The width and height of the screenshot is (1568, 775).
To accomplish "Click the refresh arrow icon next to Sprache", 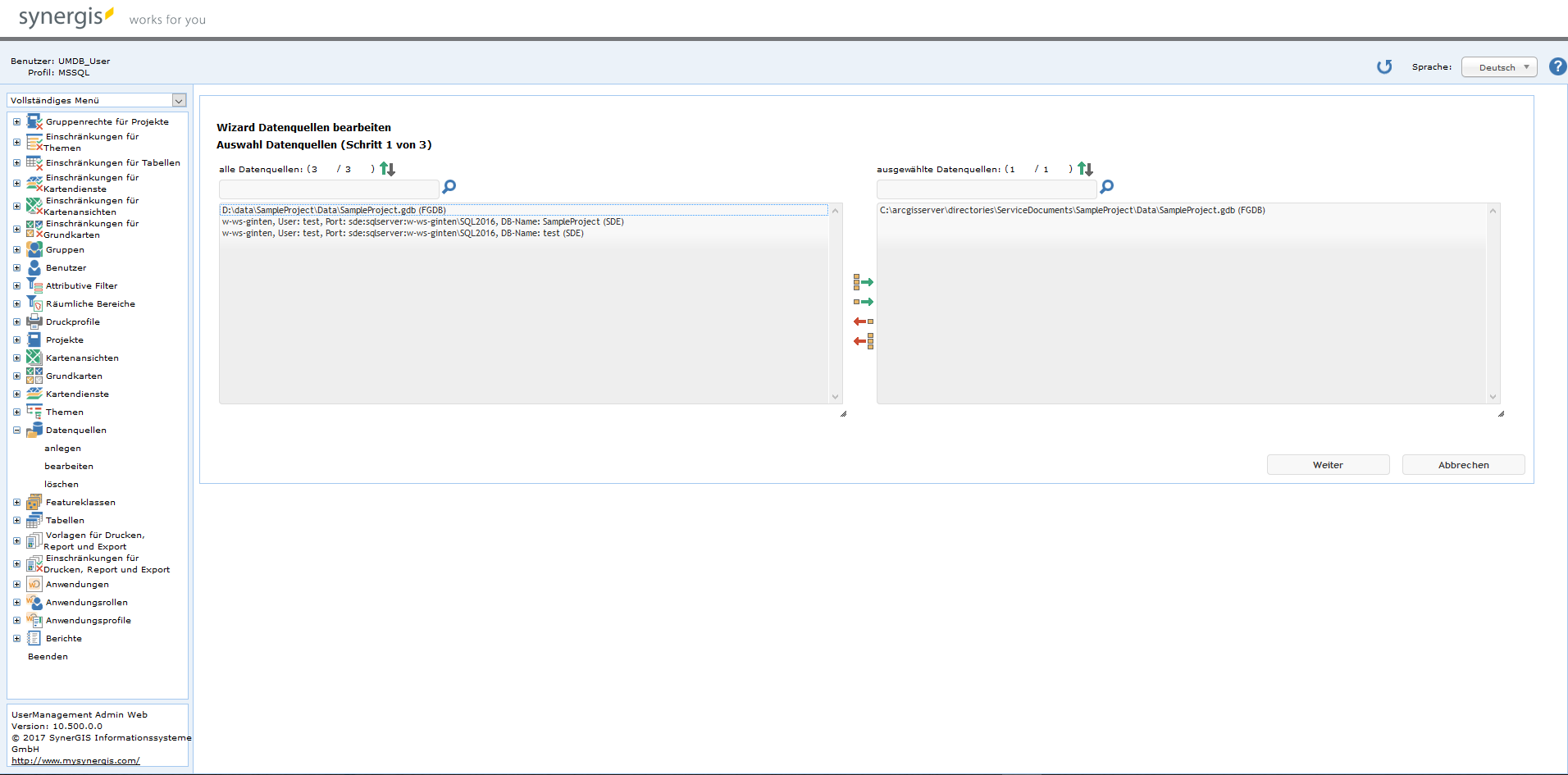I will pos(1384,67).
